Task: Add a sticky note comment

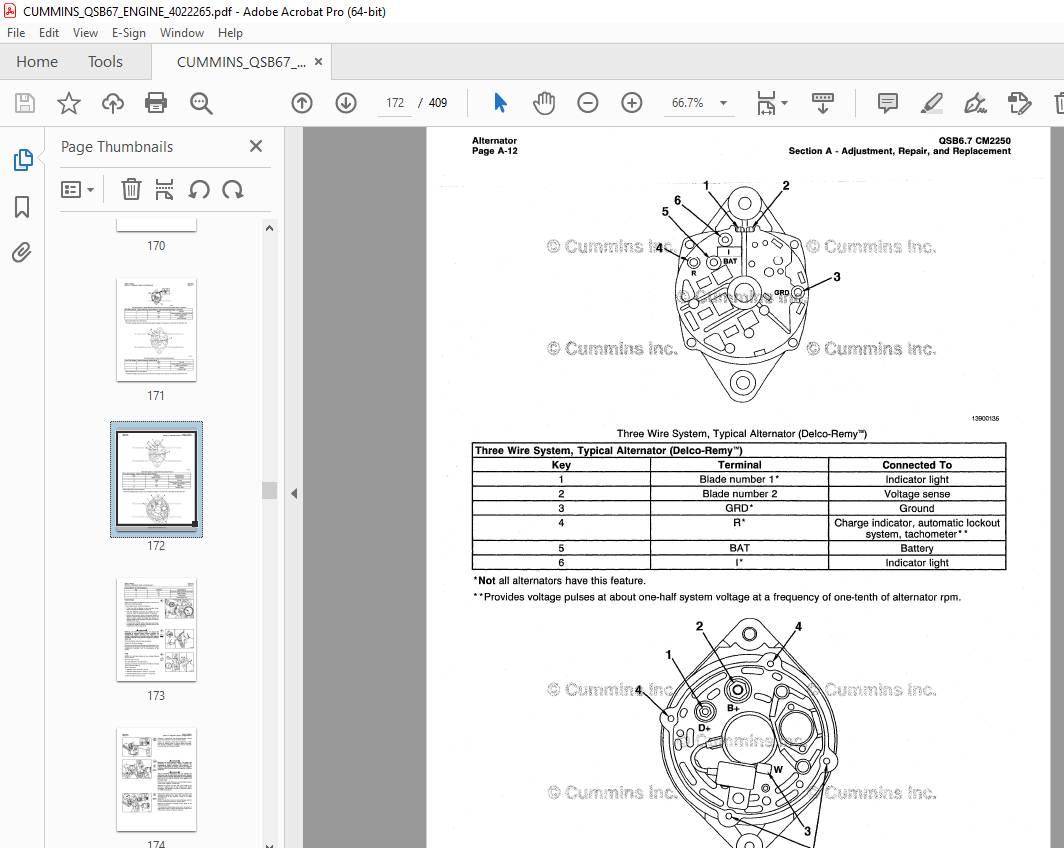Action: click(x=888, y=103)
